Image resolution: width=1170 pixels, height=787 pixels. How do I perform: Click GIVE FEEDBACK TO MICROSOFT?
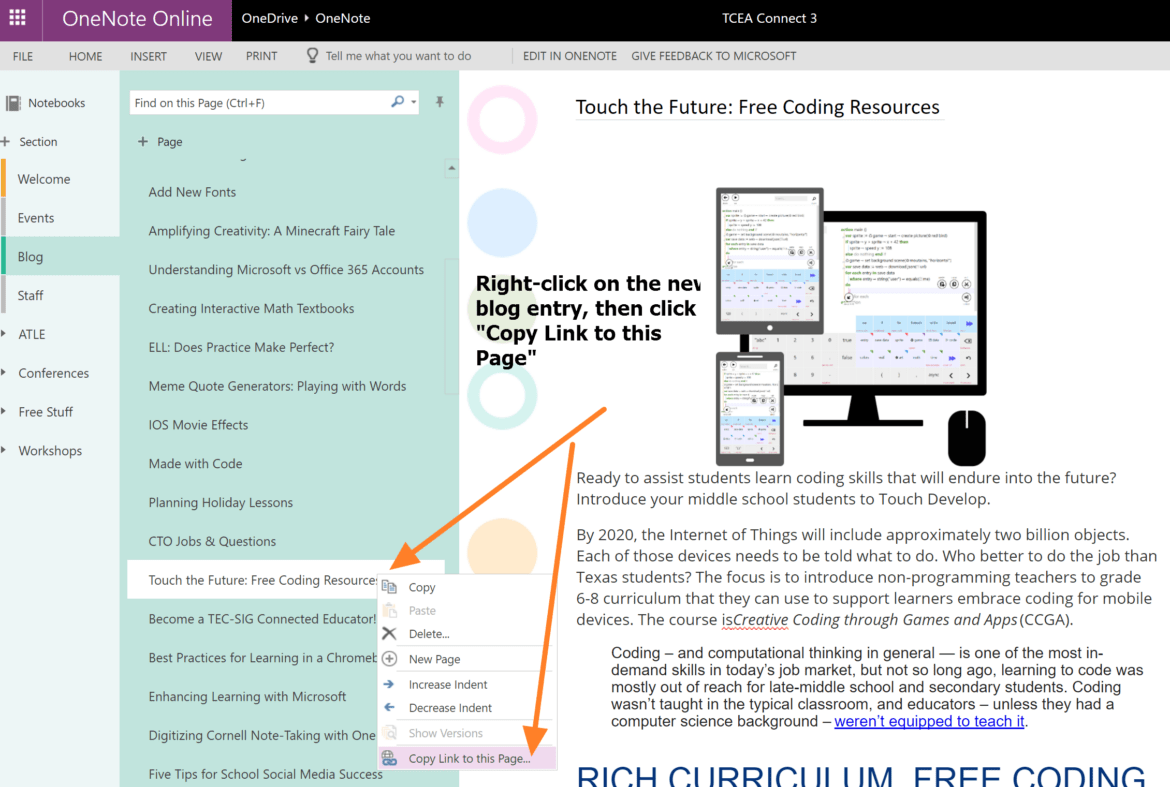coord(713,56)
